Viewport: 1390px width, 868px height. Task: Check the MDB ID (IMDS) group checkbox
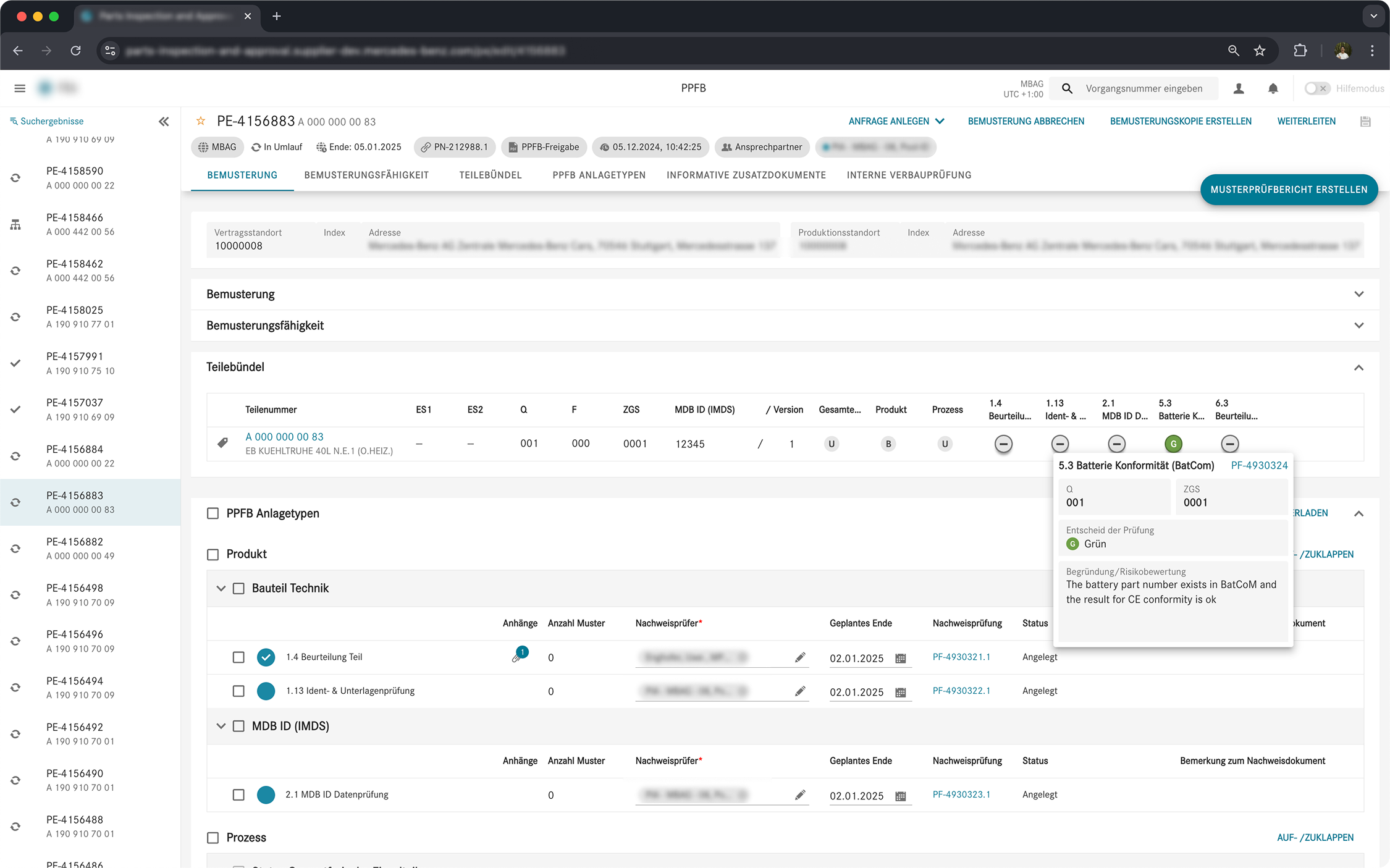point(238,727)
